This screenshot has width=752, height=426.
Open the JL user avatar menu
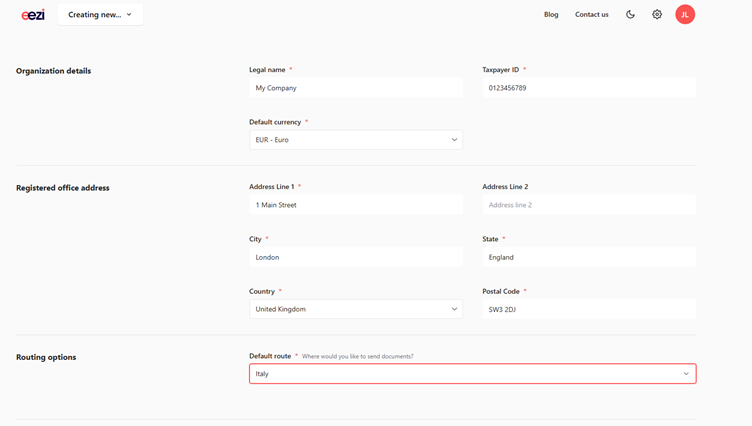[685, 14]
